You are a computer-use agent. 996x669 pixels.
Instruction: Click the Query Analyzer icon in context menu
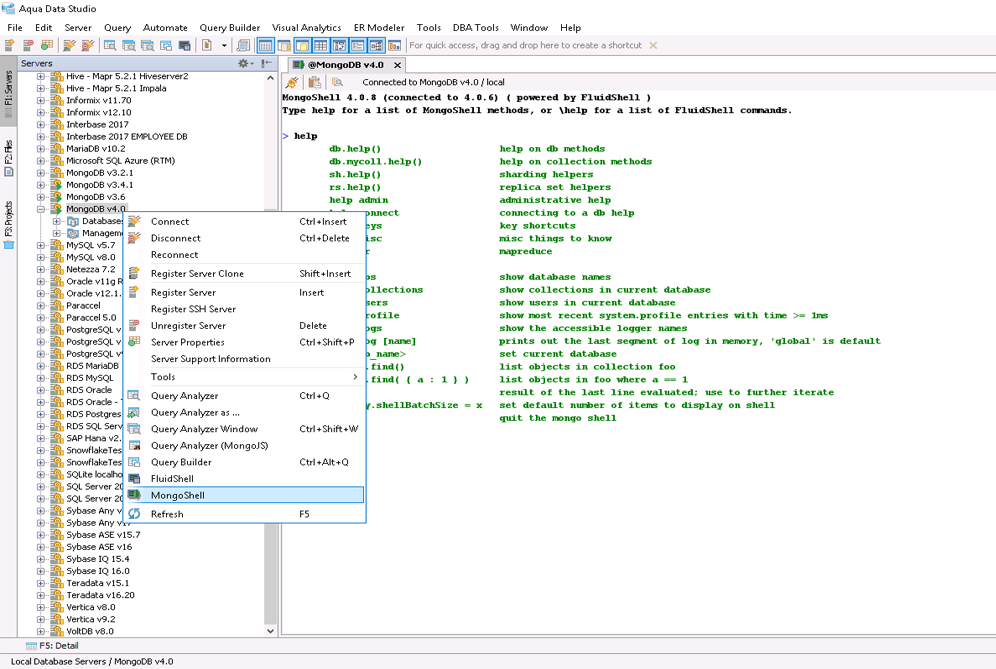coord(134,396)
